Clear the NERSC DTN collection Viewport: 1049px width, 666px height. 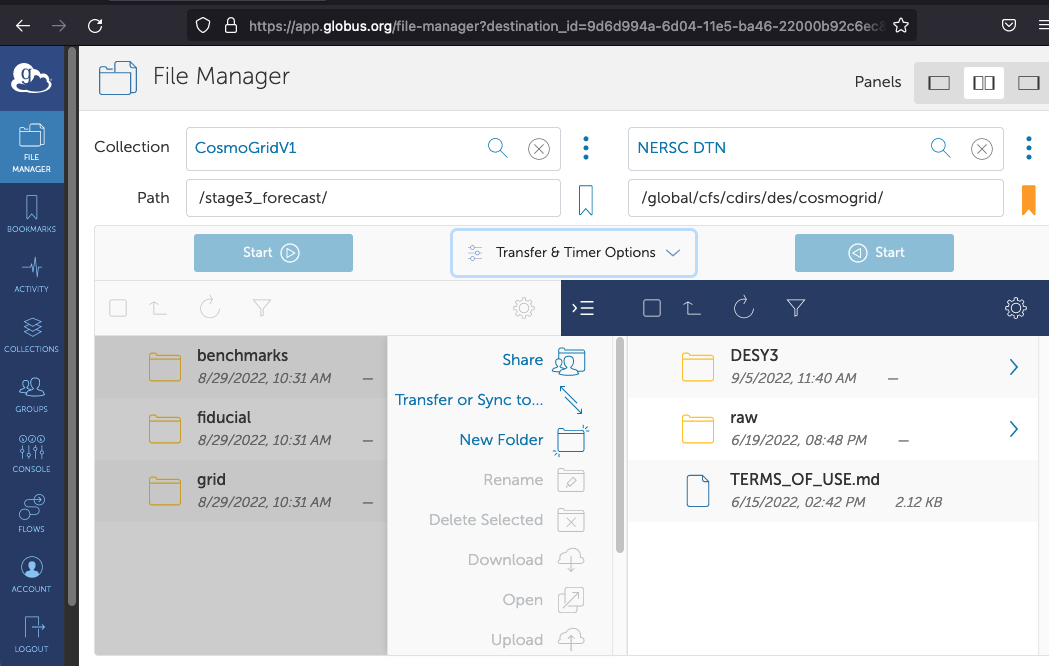(981, 148)
